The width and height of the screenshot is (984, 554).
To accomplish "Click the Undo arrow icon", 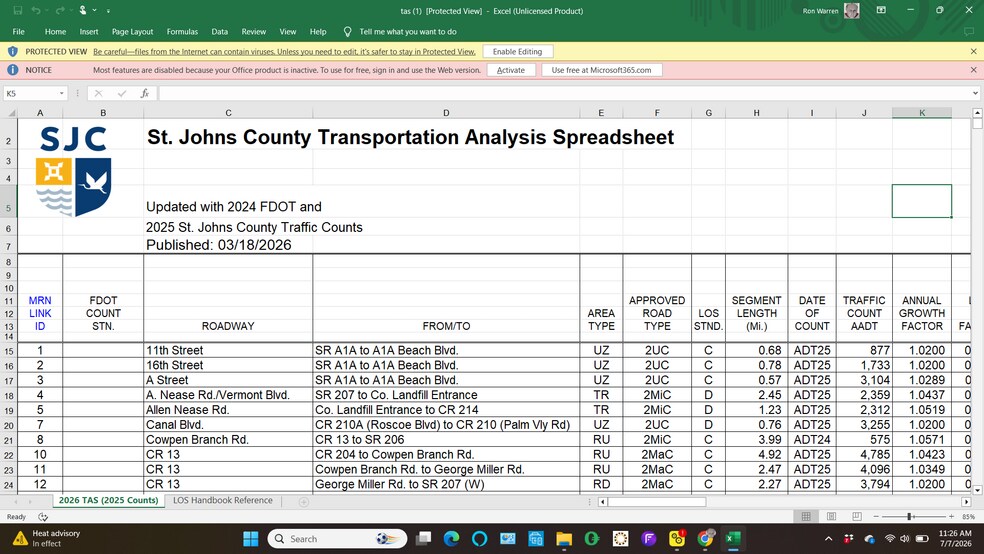I will 36,11.
